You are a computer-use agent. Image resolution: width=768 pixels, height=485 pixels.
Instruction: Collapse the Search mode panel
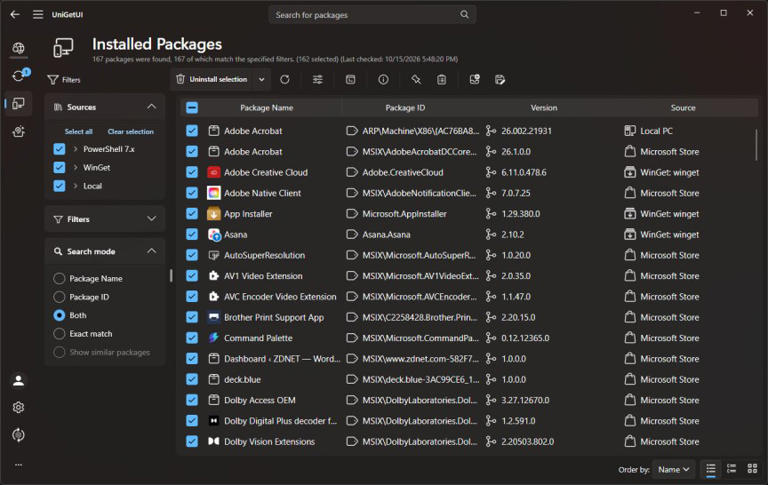click(152, 251)
